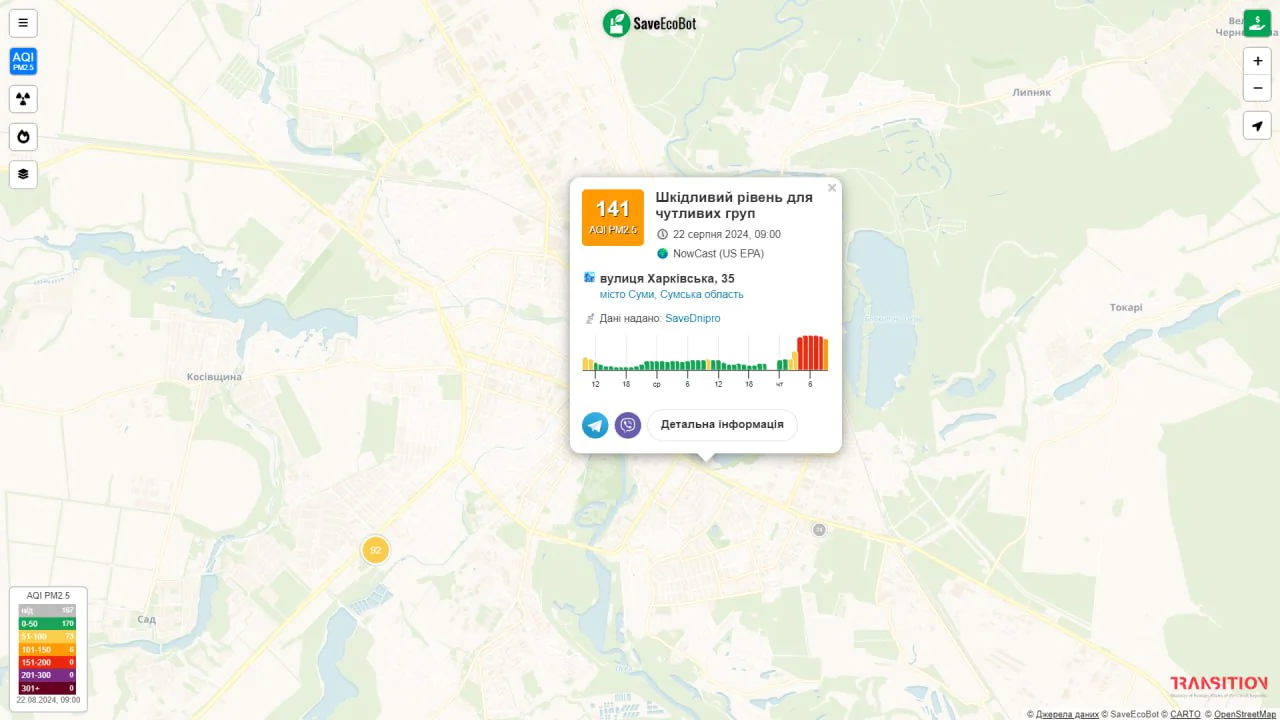Viewport: 1280px width, 720px height.
Task: Open the місто Суми, Сумська область link
Action: click(x=671, y=294)
